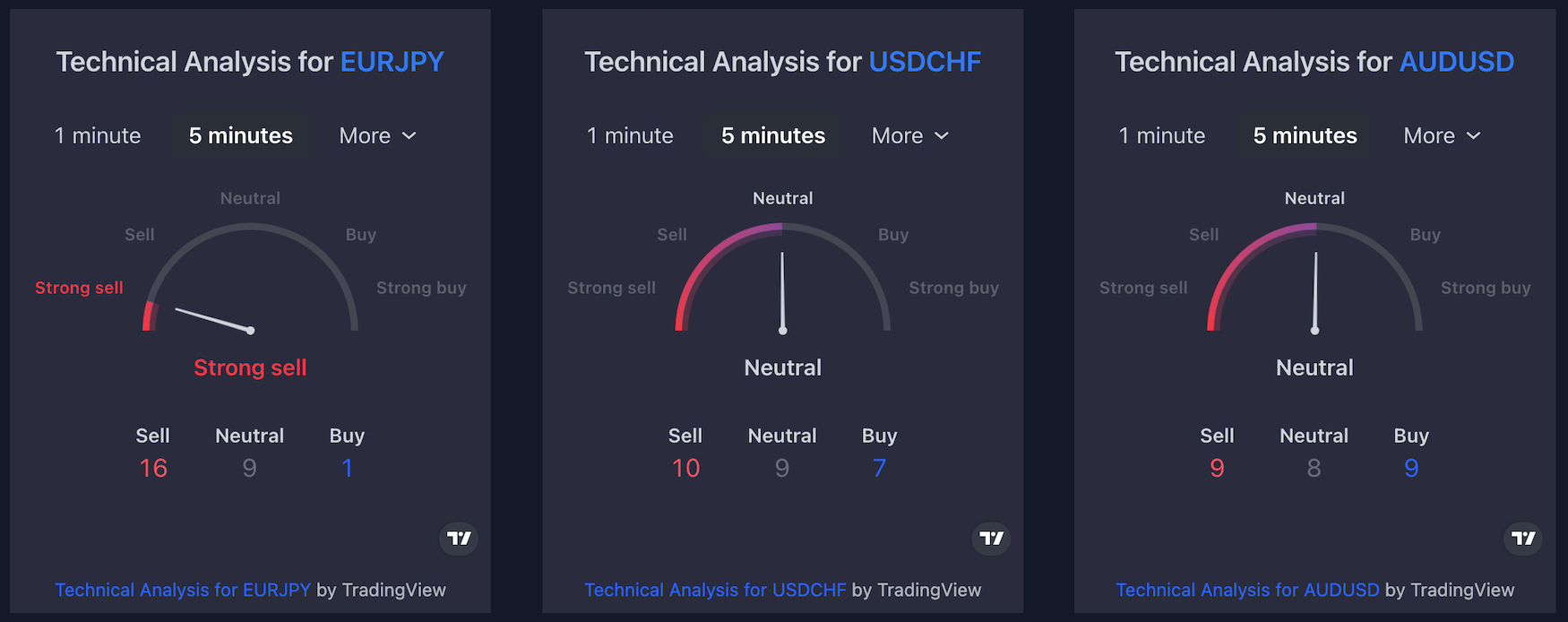Click the TradingView logo in the USDCHF widget

click(x=991, y=539)
